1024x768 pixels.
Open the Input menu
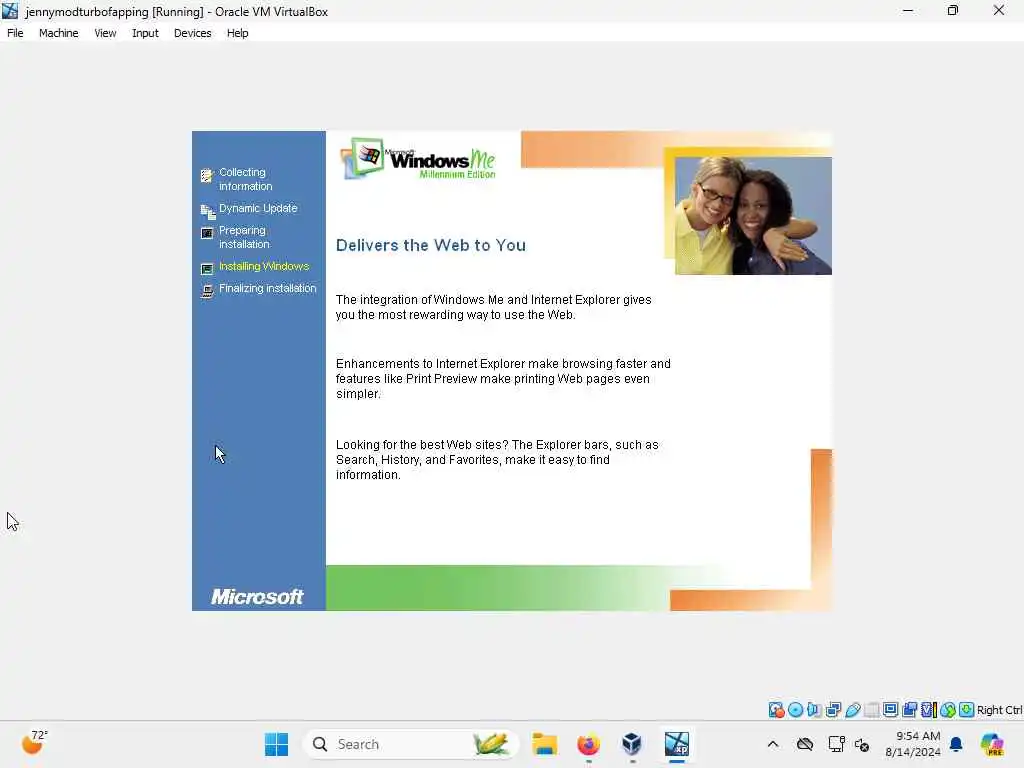point(145,33)
